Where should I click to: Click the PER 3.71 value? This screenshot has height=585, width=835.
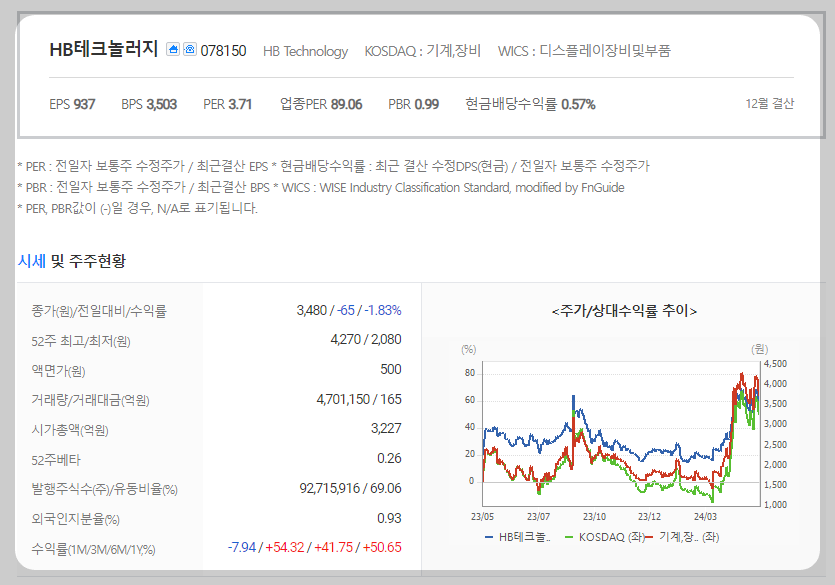point(227,104)
